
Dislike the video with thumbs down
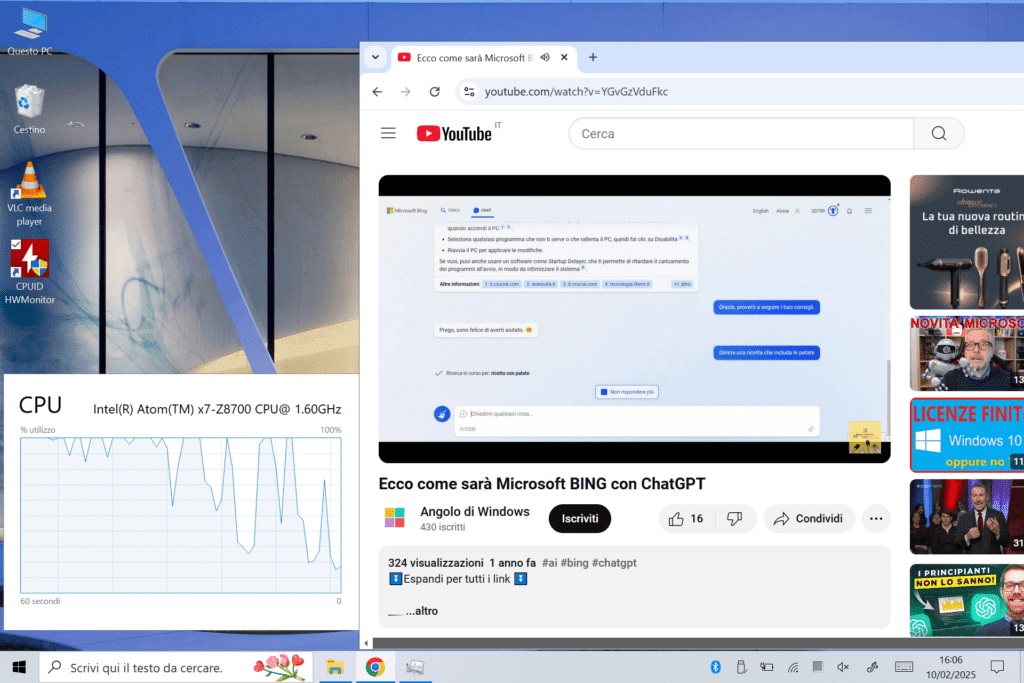[x=734, y=518]
